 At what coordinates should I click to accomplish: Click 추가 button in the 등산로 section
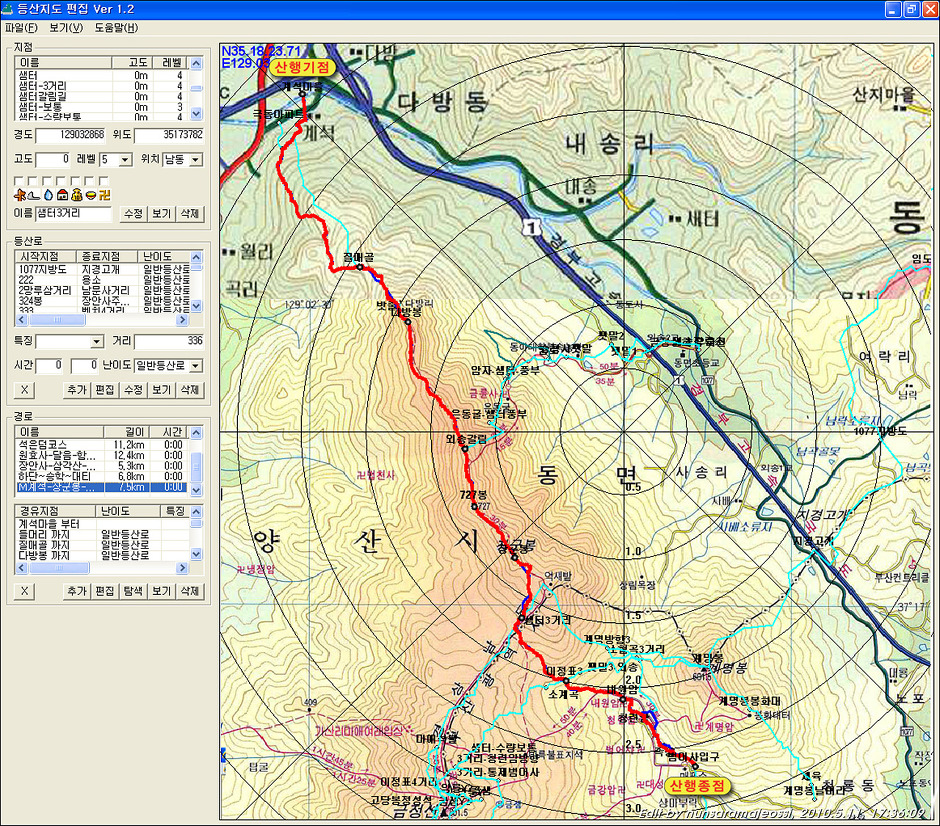77,390
